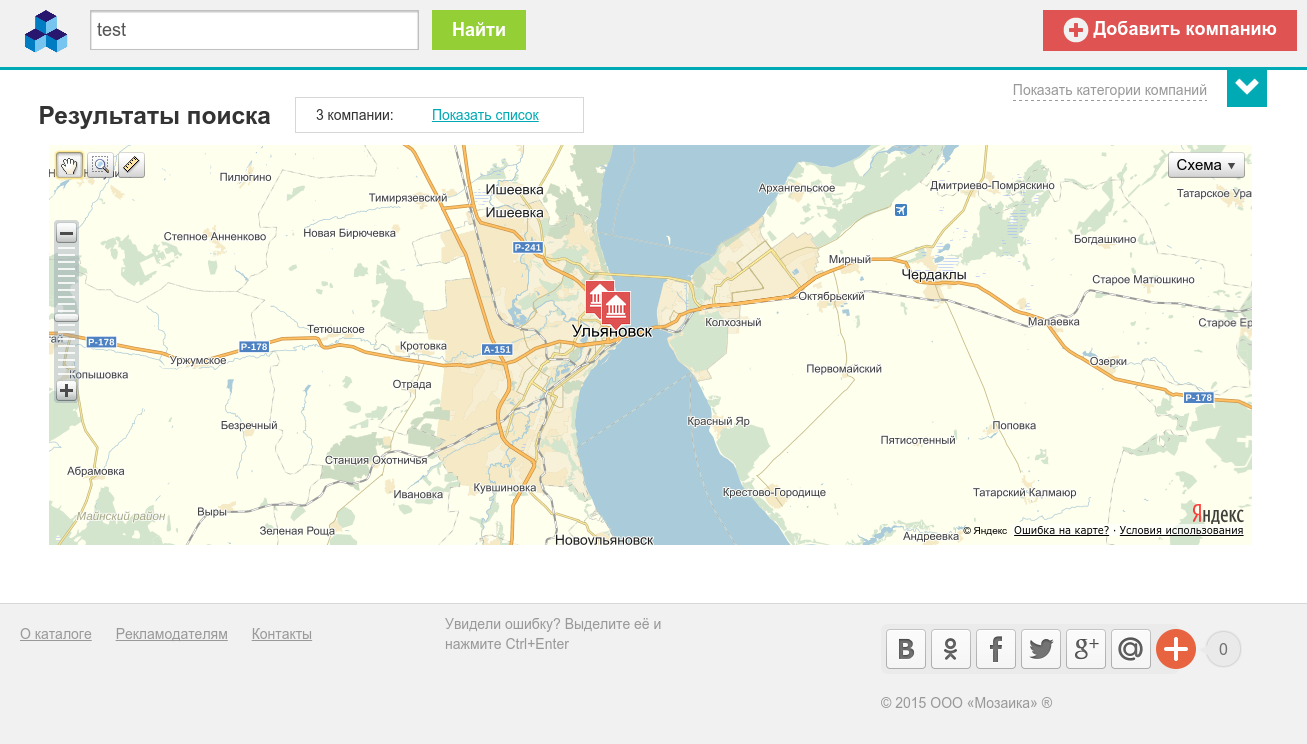This screenshot has width=1307, height=744.
Task: Share via Twitter icon
Action: click(x=1041, y=649)
